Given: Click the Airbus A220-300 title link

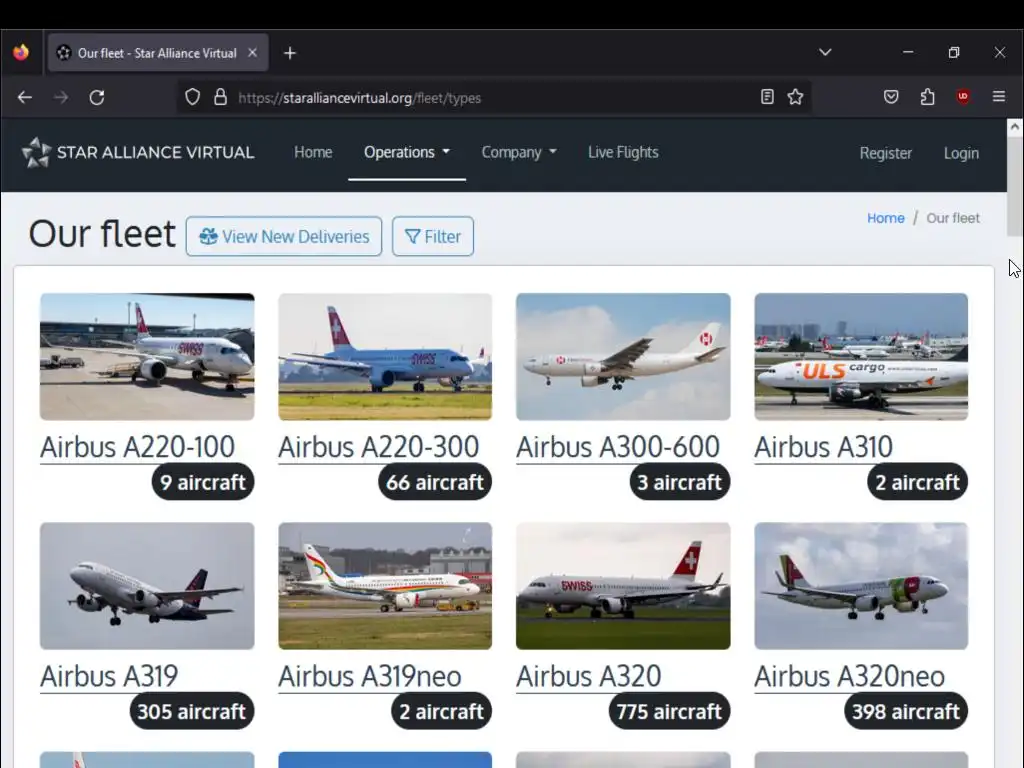Looking at the screenshot, I should [x=379, y=447].
